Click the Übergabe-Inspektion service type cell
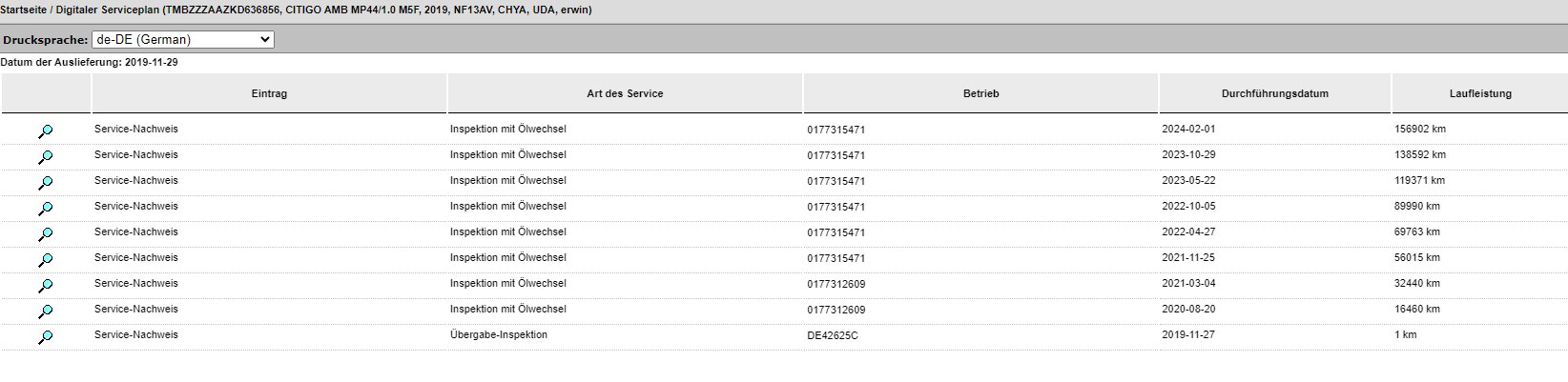 (x=499, y=334)
